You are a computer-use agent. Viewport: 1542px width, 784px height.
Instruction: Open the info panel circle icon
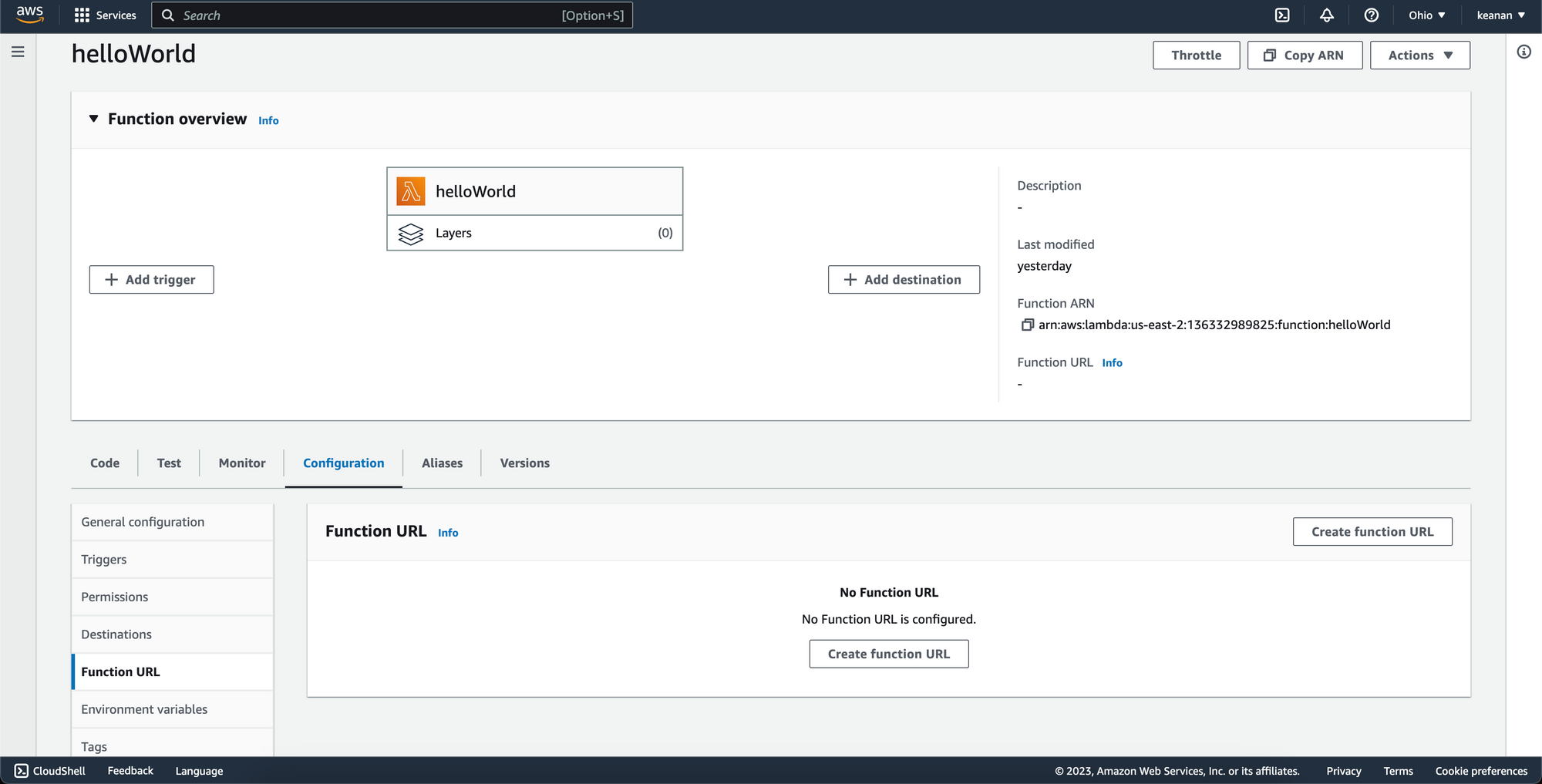[1523, 52]
